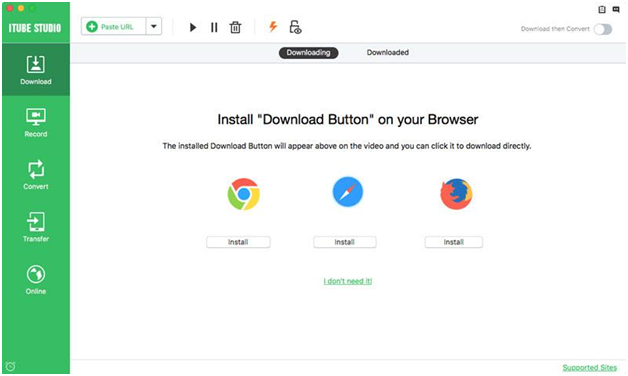Switch to the Downloaded tab
This screenshot has width=628, height=376.
(388, 52)
